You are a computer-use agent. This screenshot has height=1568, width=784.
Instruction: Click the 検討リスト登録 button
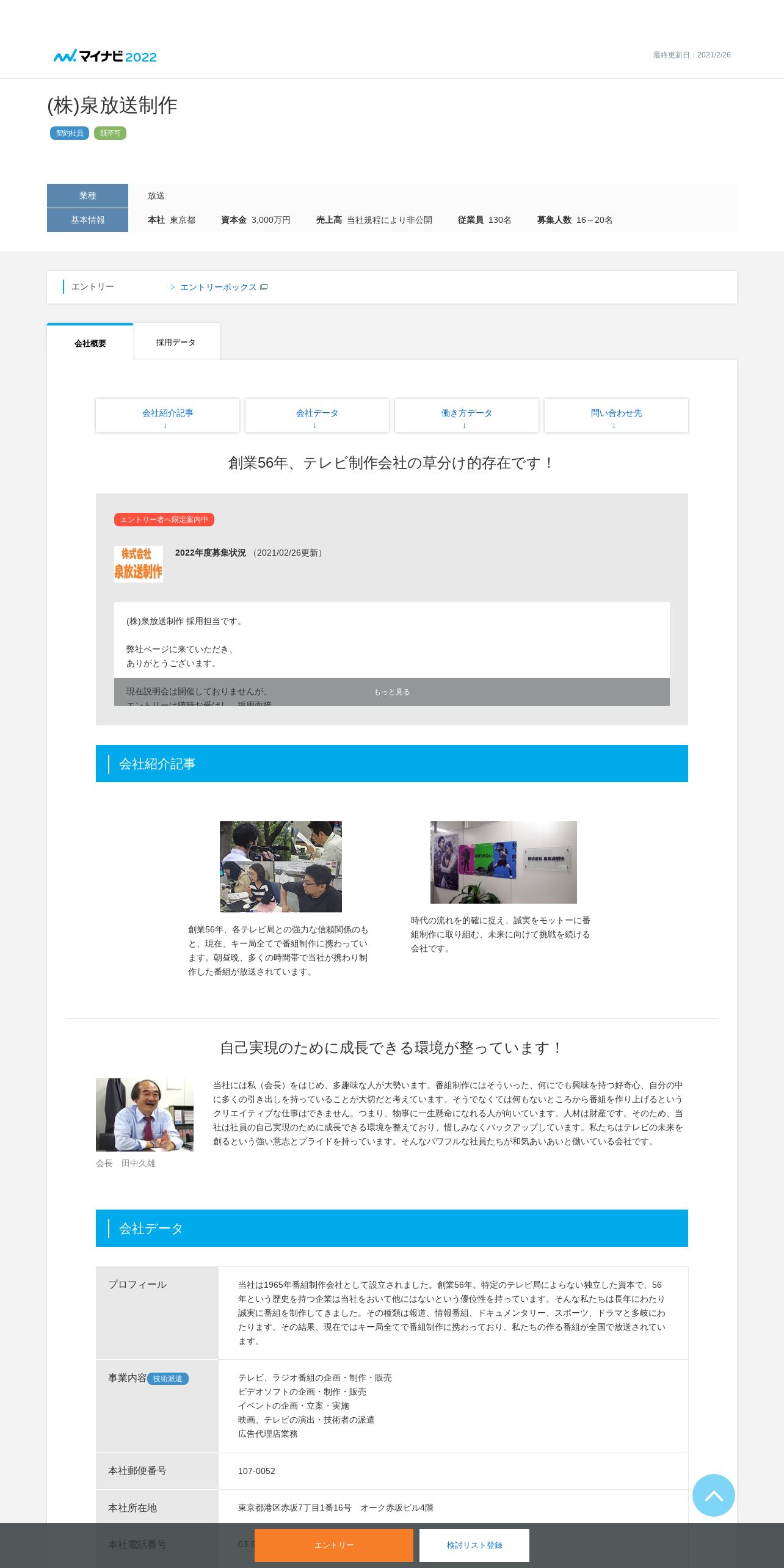(x=474, y=1545)
